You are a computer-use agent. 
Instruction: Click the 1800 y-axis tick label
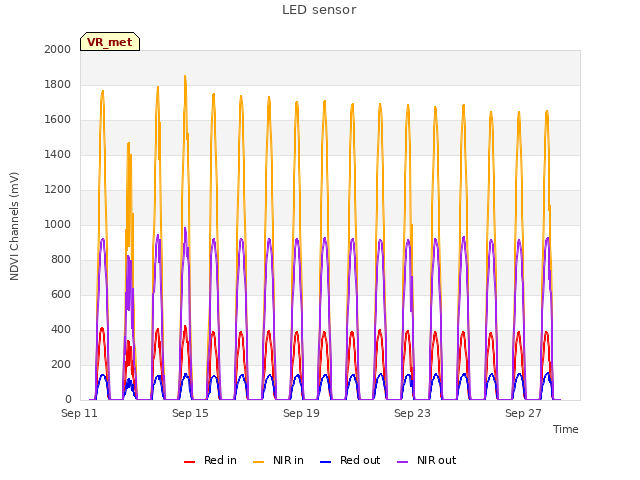pos(58,84)
